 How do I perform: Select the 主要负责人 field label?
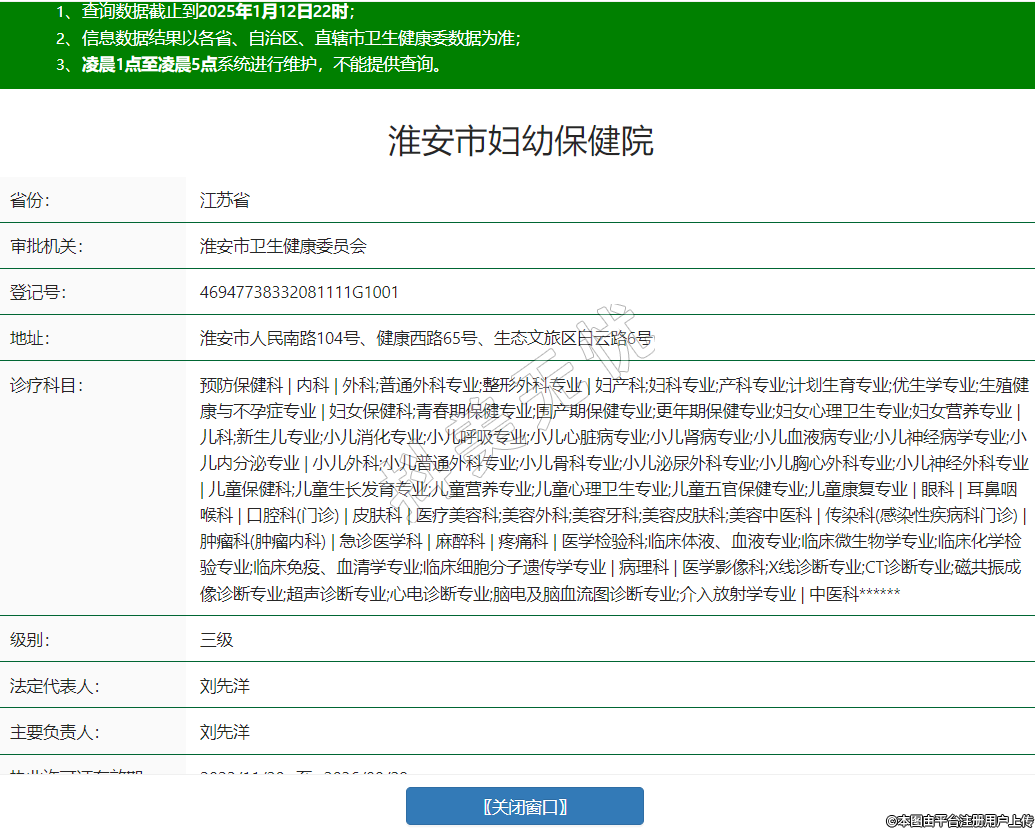pos(54,732)
